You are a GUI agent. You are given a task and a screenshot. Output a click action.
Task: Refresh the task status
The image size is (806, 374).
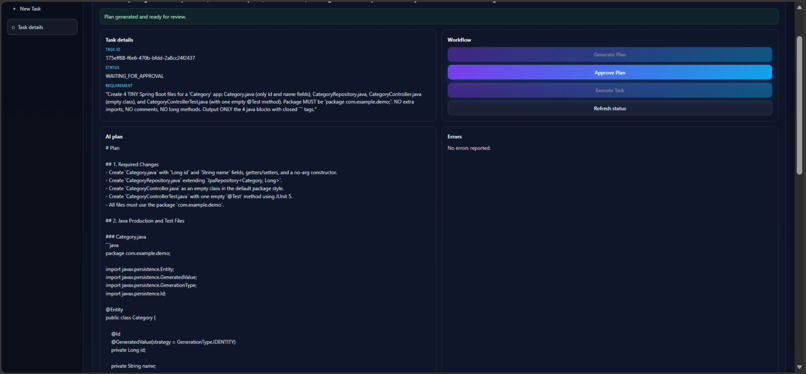click(x=610, y=108)
